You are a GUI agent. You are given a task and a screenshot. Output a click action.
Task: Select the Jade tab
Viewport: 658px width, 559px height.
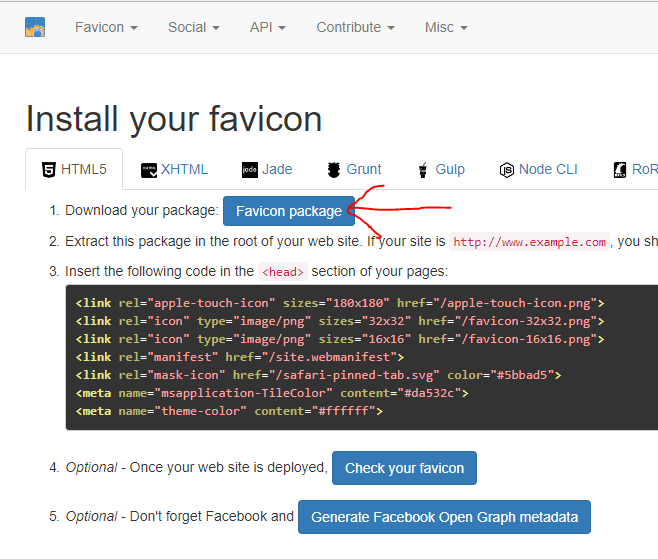[x=267, y=170]
